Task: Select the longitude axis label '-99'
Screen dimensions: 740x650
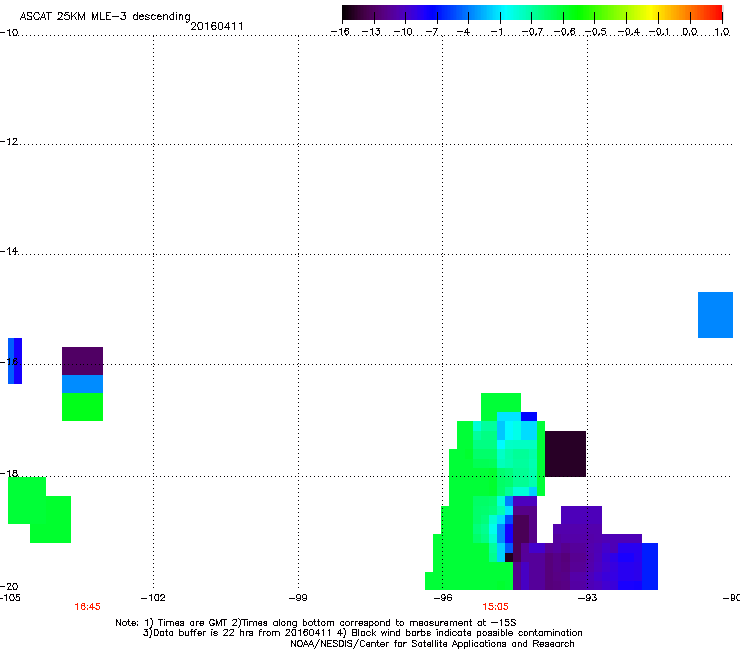Action: click(298, 598)
